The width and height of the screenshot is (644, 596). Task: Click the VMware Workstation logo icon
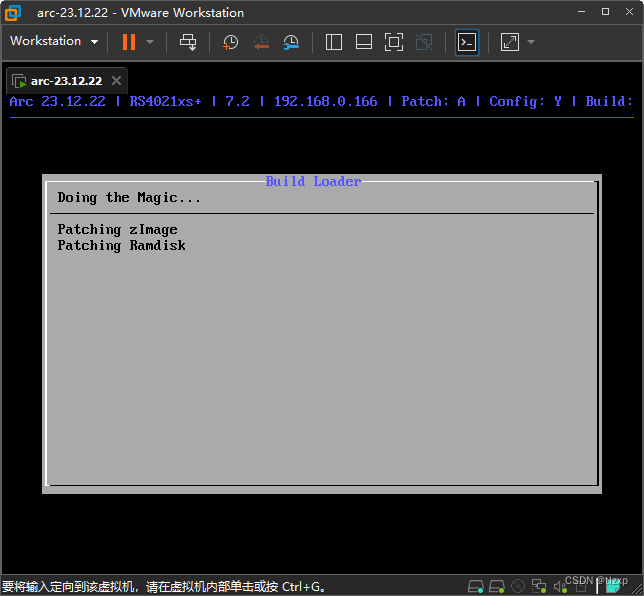pos(13,13)
